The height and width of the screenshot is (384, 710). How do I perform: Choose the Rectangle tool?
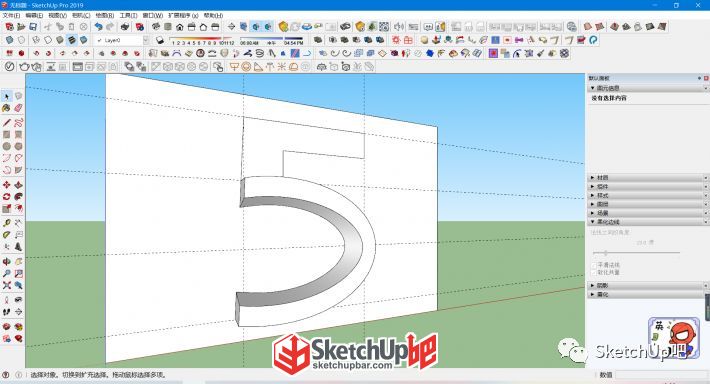point(6,134)
